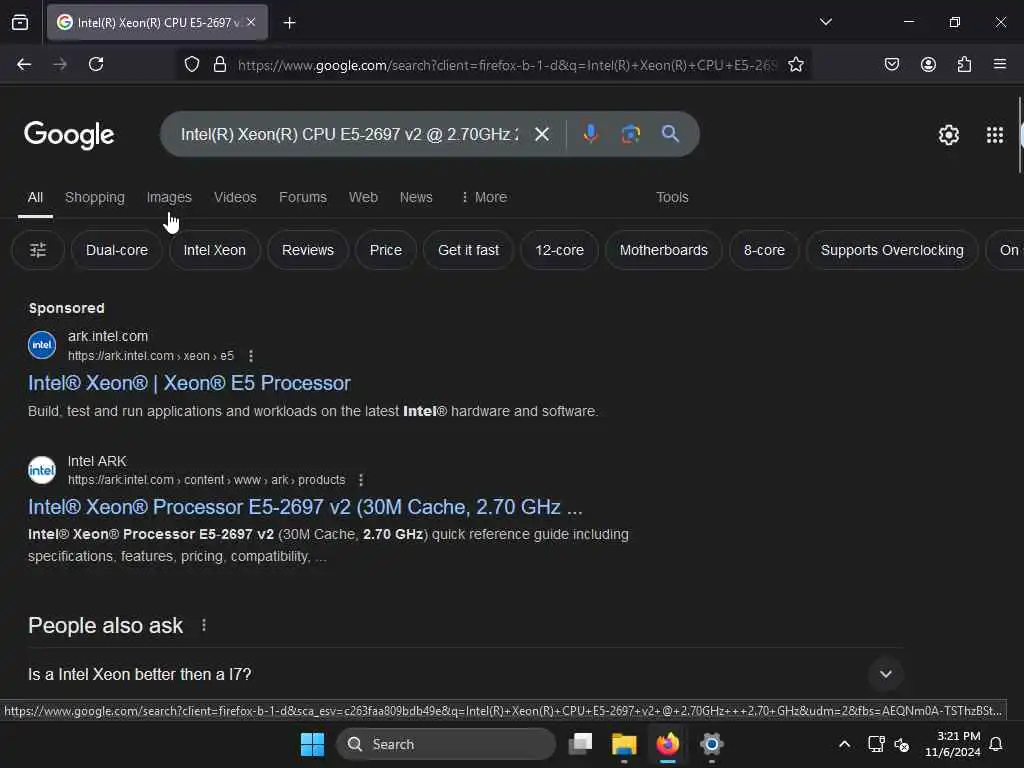Click the Windows taskbar Search box
This screenshot has height=768, width=1024.
[446, 744]
